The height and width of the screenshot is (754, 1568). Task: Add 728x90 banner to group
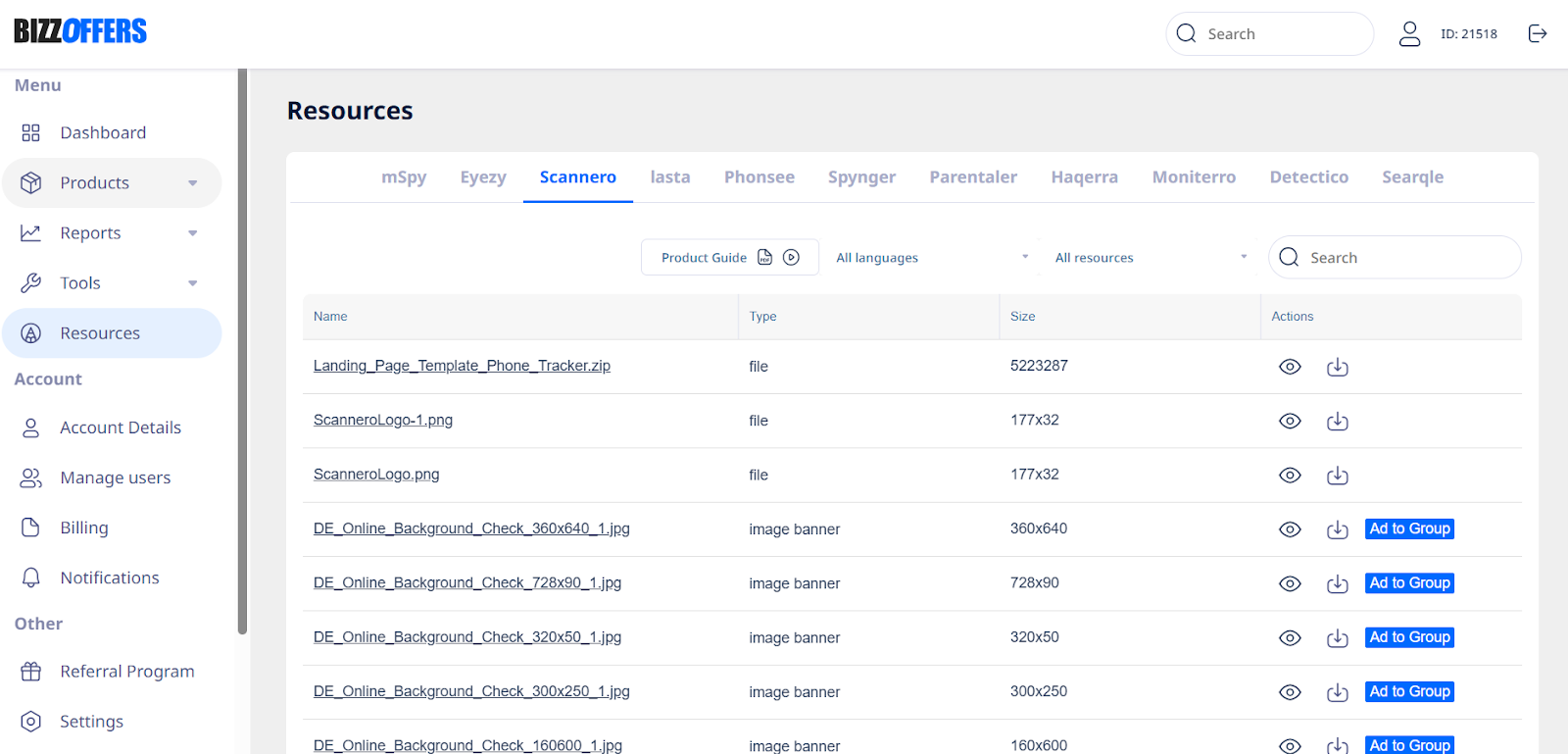point(1409,583)
